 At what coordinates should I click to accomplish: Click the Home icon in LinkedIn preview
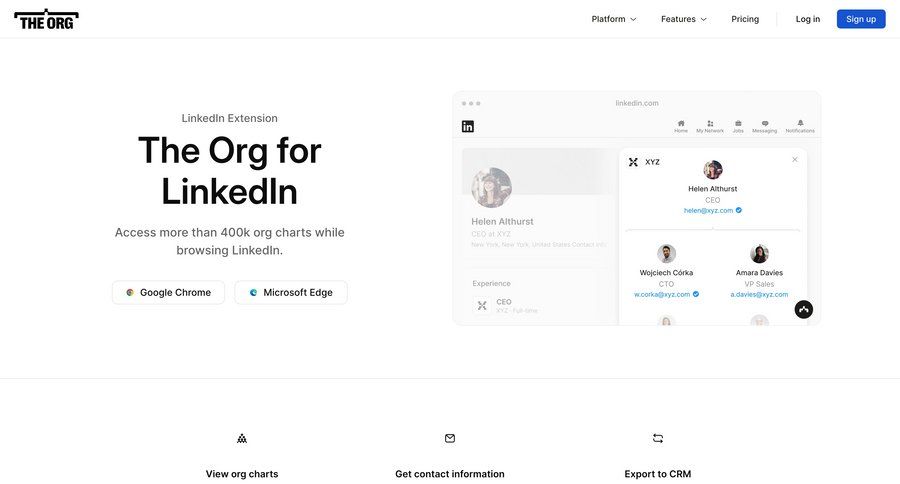(x=681, y=124)
